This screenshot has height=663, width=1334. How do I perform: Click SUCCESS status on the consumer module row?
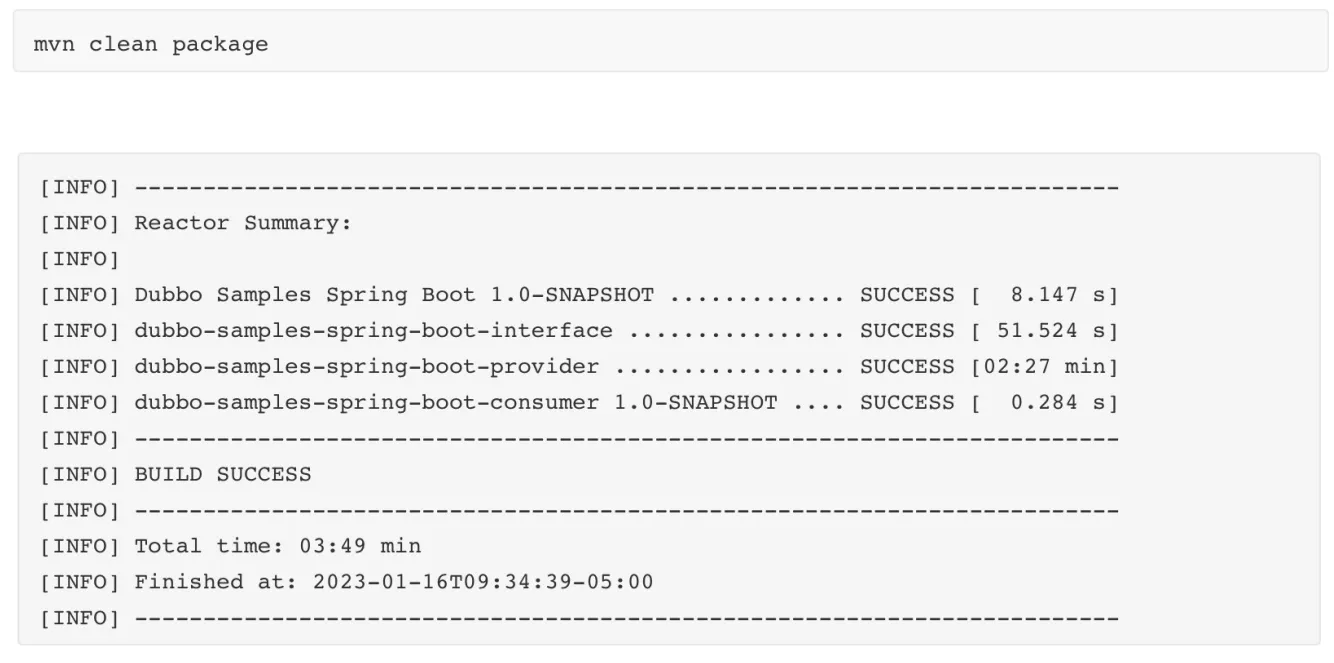[907, 403]
